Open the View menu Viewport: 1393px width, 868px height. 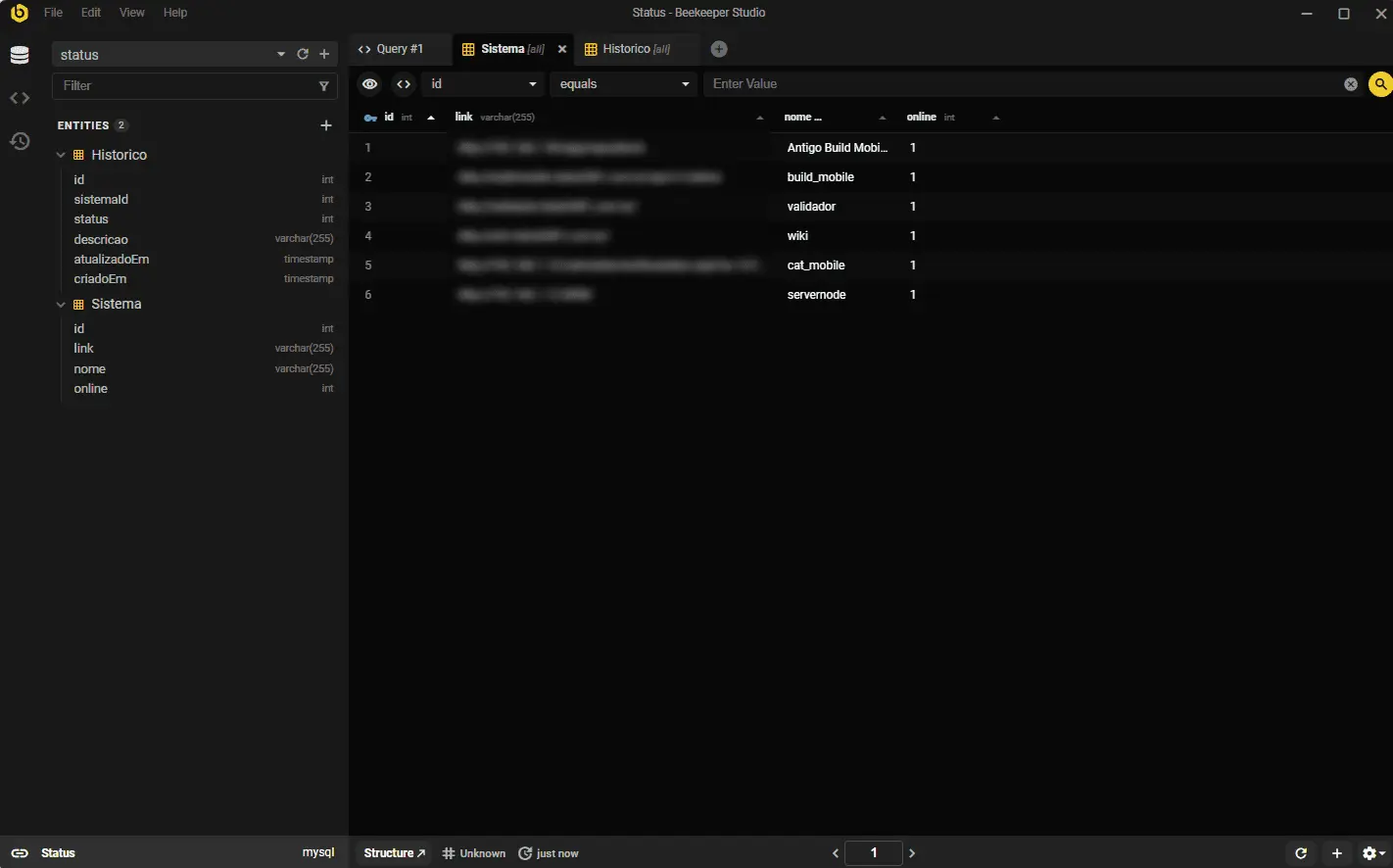coord(132,13)
